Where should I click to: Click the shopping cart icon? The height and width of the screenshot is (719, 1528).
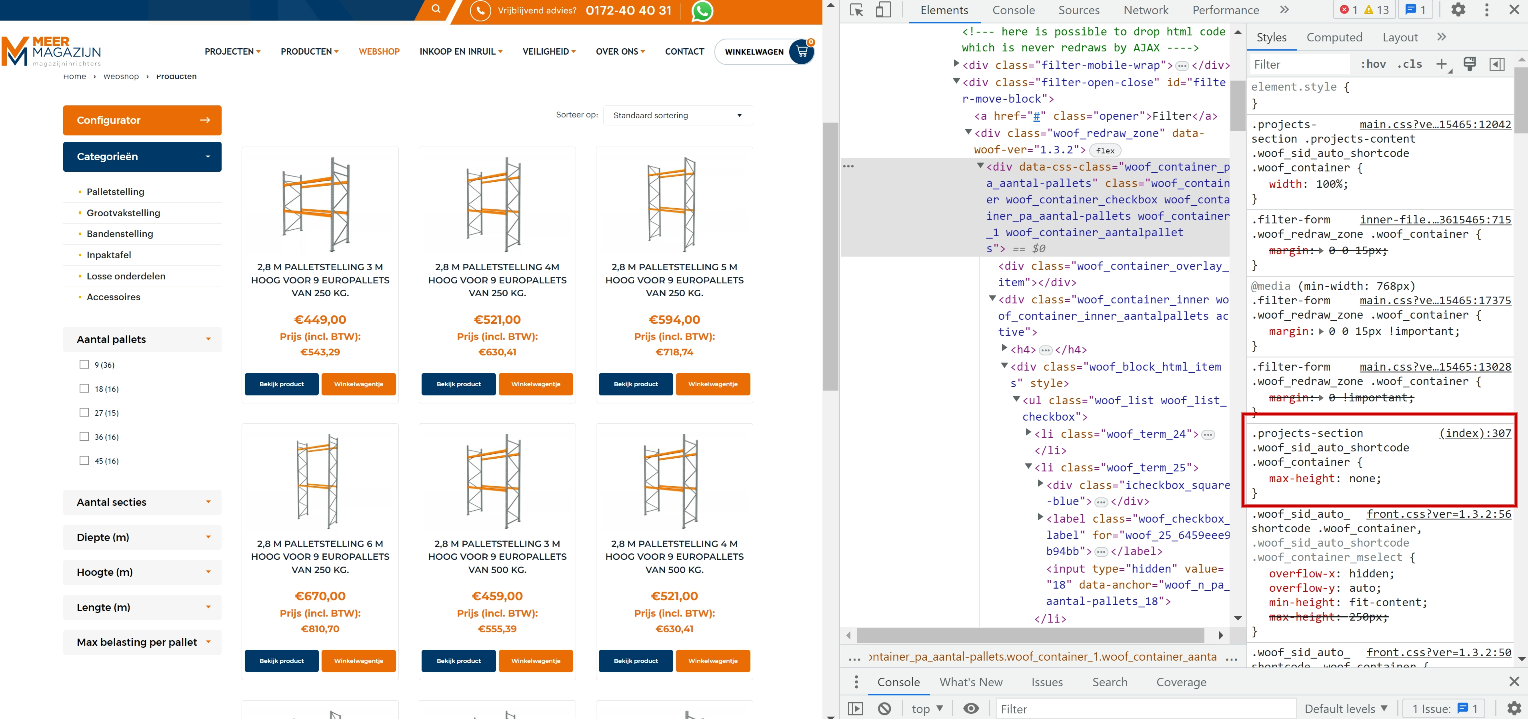pos(801,52)
